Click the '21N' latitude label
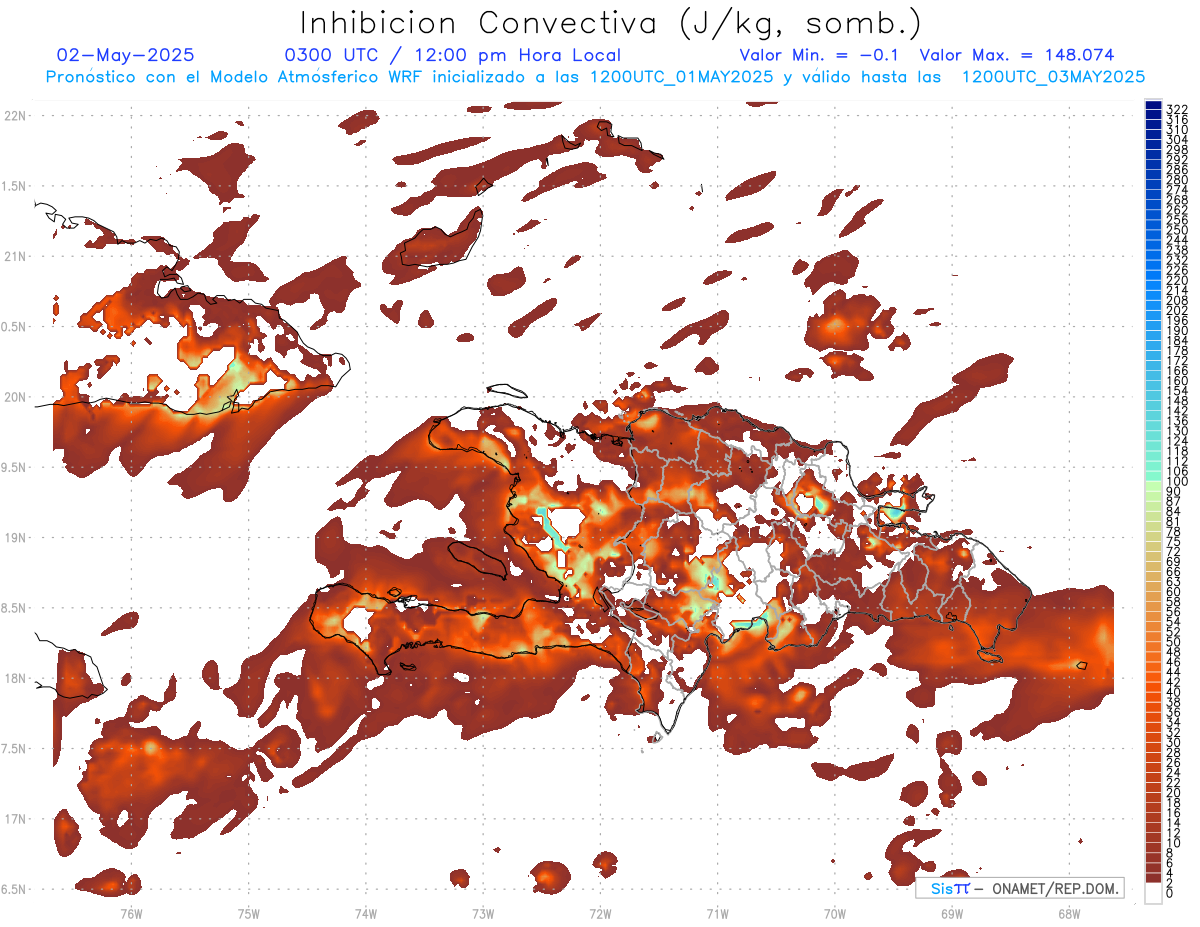The height and width of the screenshot is (927, 1200). 15,256
